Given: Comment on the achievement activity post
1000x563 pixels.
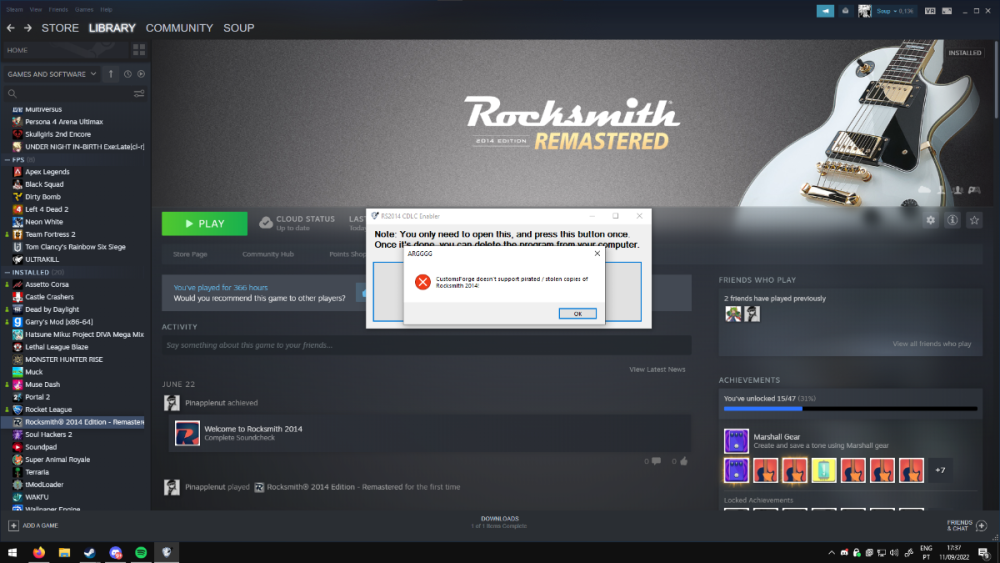Looking at the screenshot, I should 656,461.
